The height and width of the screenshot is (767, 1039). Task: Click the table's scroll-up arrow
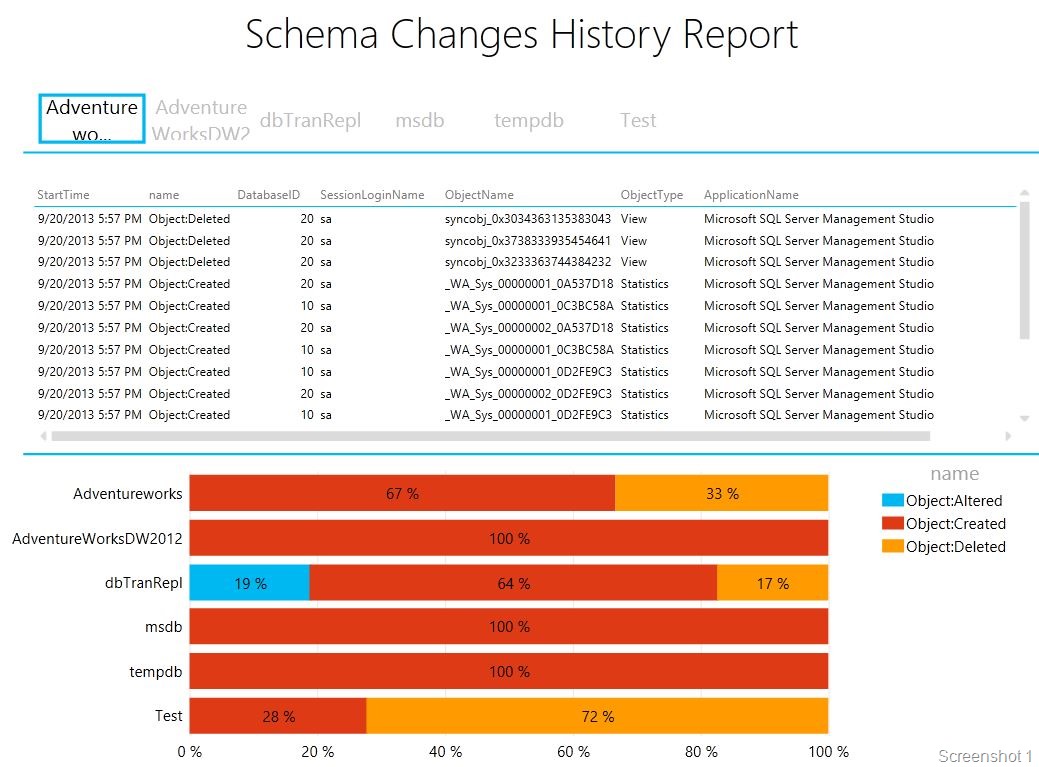[1023, 190]
